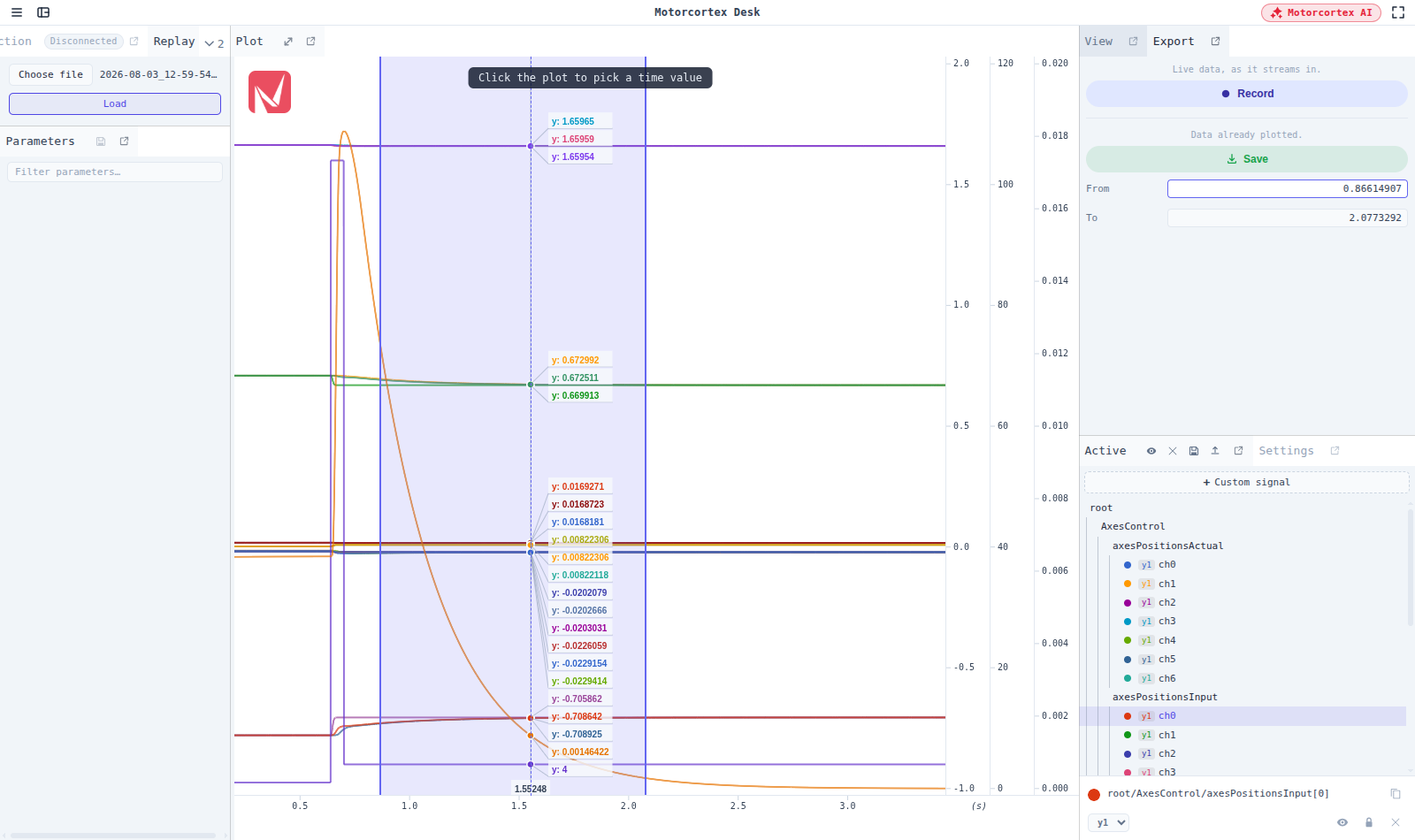
Task: Toggle visibility of axesPositionsInput[0] signal
Action: (x=1342, y=822)
